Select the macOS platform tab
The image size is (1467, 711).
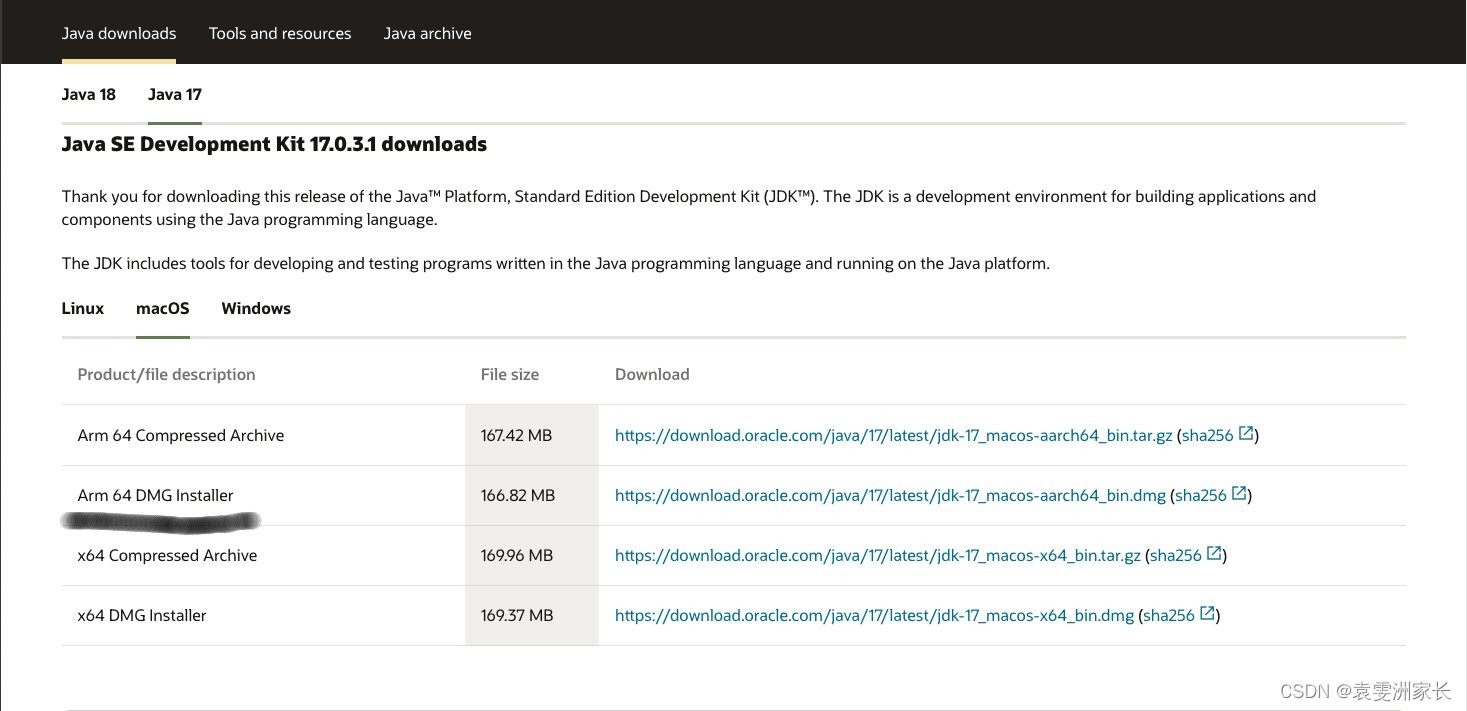[163, 308]
